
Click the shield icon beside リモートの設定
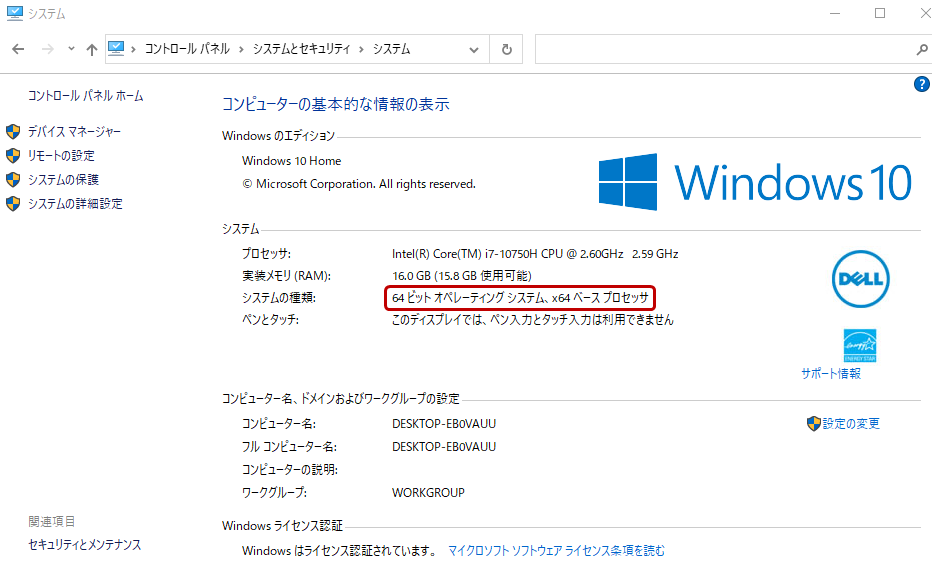coord(13,156)
